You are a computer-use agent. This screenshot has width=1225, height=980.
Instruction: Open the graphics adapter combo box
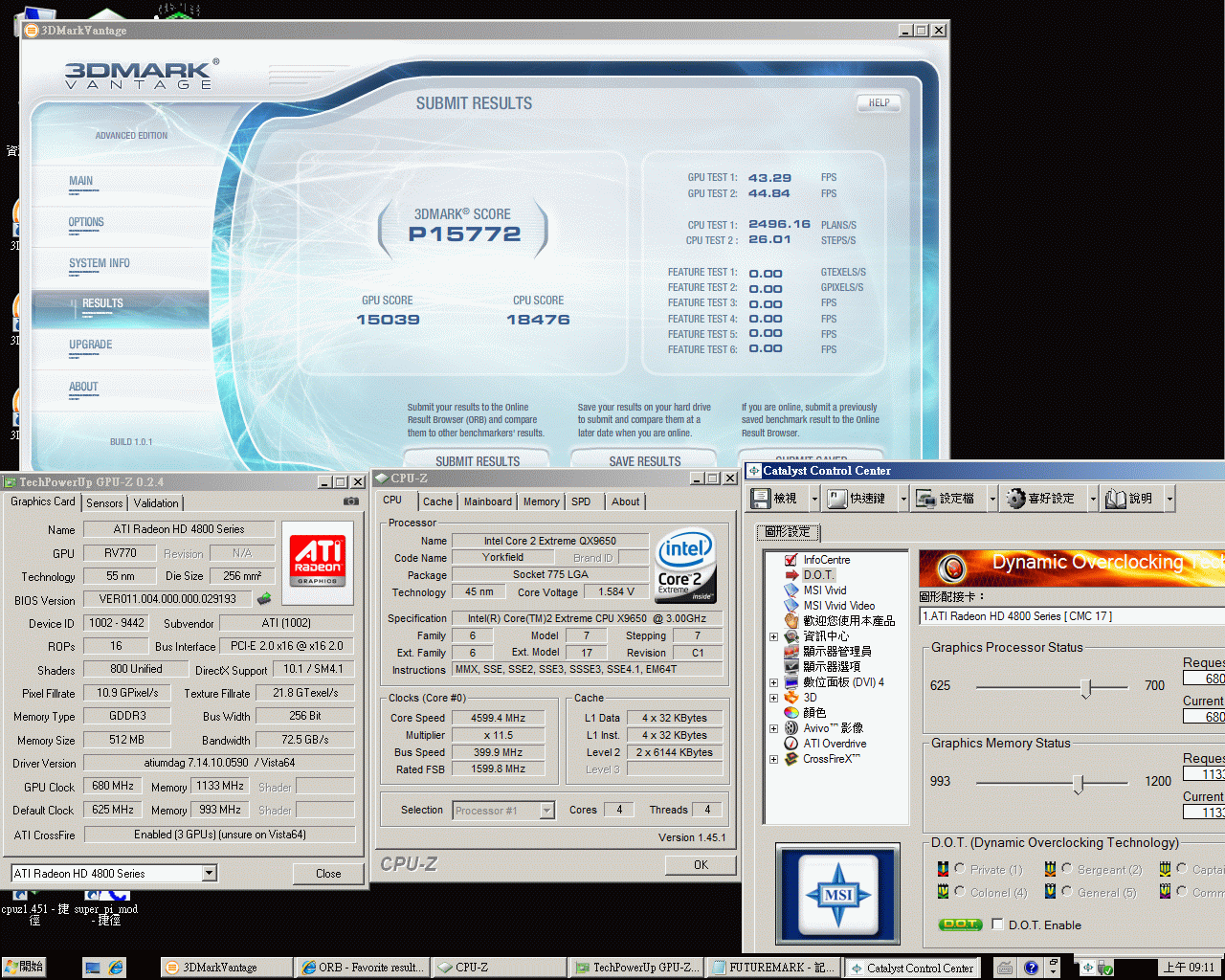pyautogui.click(x=1072, y=616)
